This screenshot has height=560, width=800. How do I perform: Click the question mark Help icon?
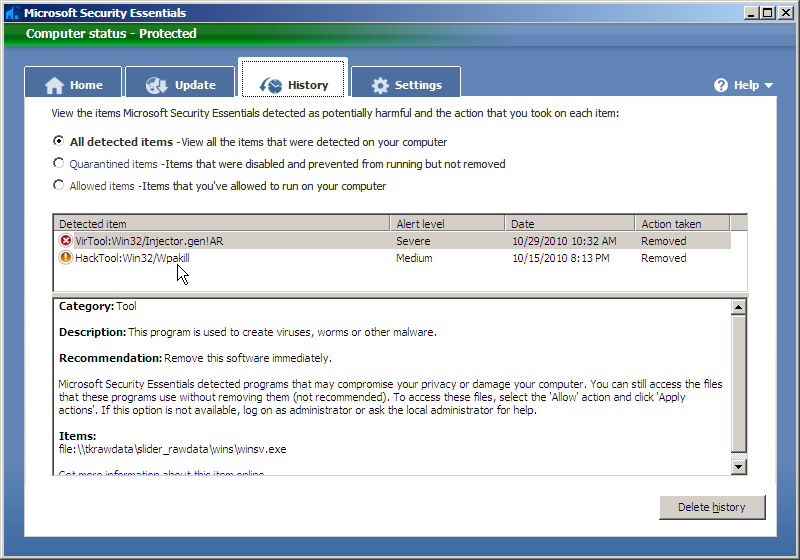coord(721,85)
